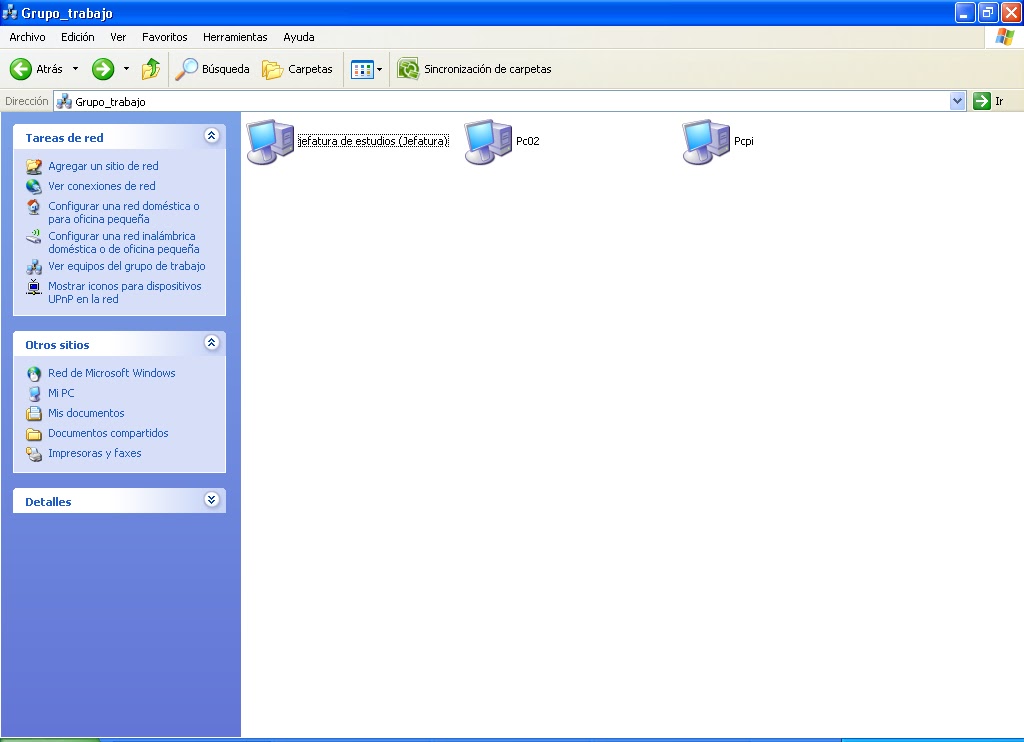Collapse the Otros sitios panel
1024x742 pixels.
pyautogui.click(x=211, y=343)
